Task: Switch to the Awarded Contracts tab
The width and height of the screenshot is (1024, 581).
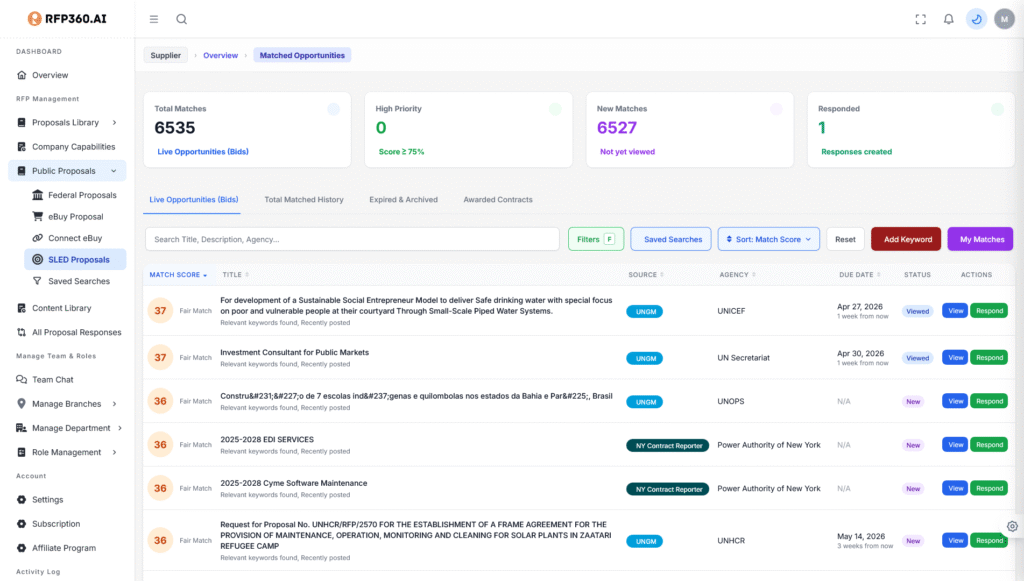Action: pos(498,200)
